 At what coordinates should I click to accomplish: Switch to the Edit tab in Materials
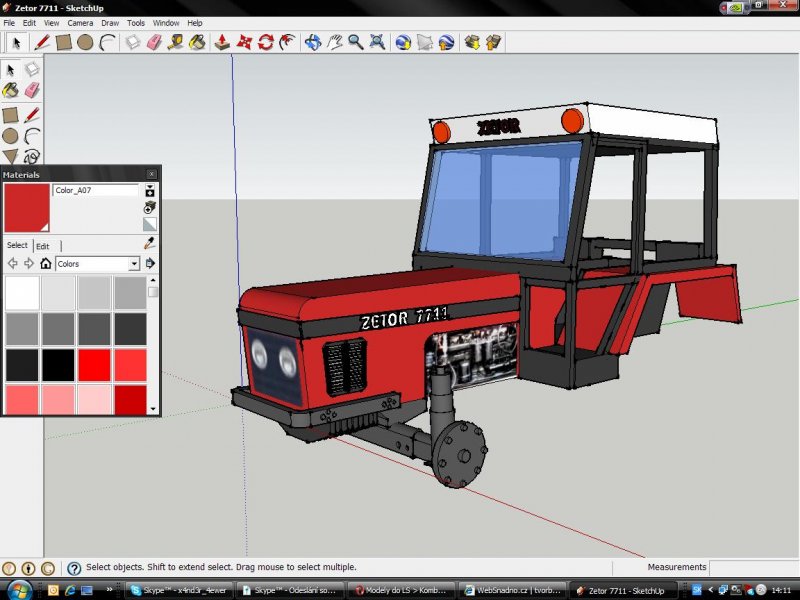tap(43, 246)
